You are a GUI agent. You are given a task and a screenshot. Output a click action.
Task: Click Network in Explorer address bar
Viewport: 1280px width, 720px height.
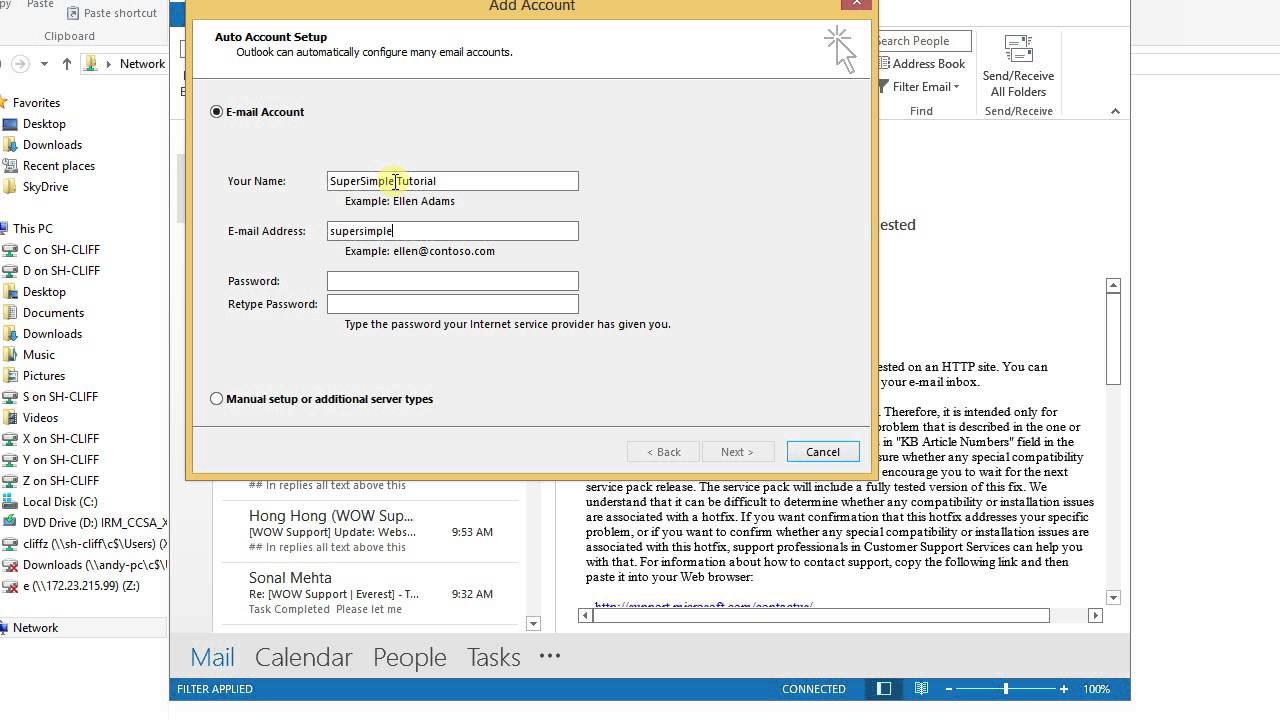(142, 64)
